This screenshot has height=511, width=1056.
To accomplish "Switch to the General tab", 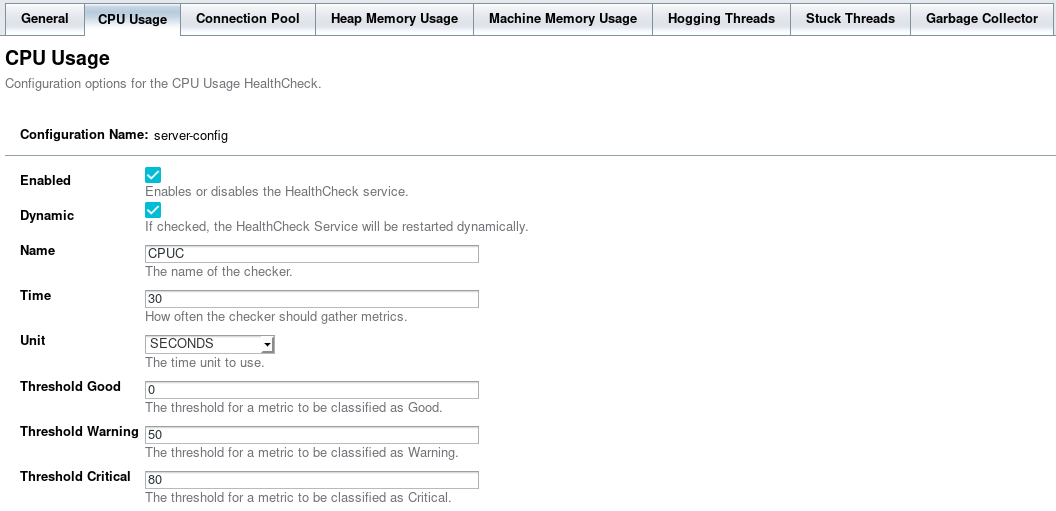I will (44, 19).
